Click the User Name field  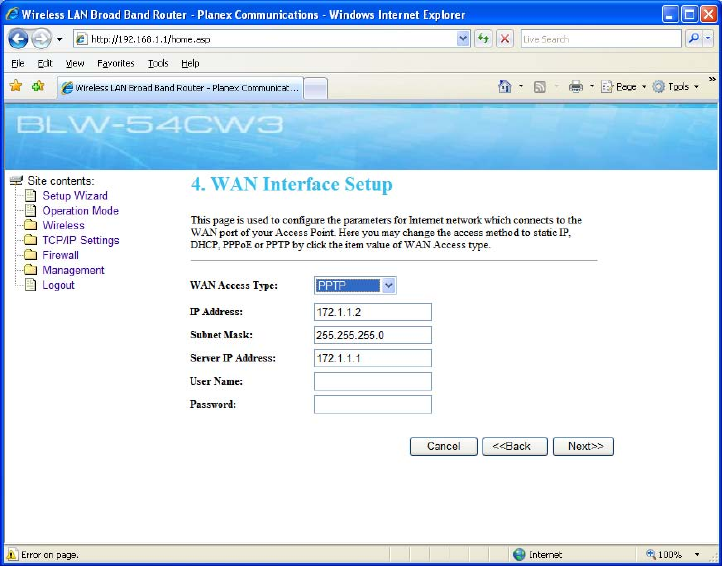tap(373, 382)
